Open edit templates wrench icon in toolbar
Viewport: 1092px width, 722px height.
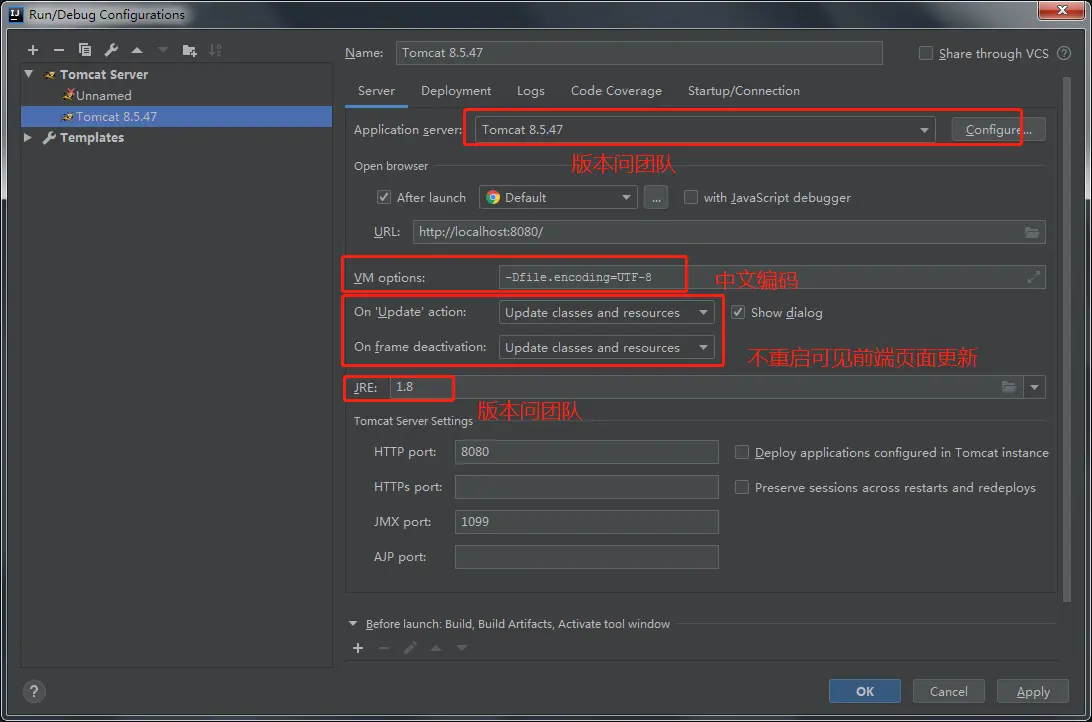point(111,50)
